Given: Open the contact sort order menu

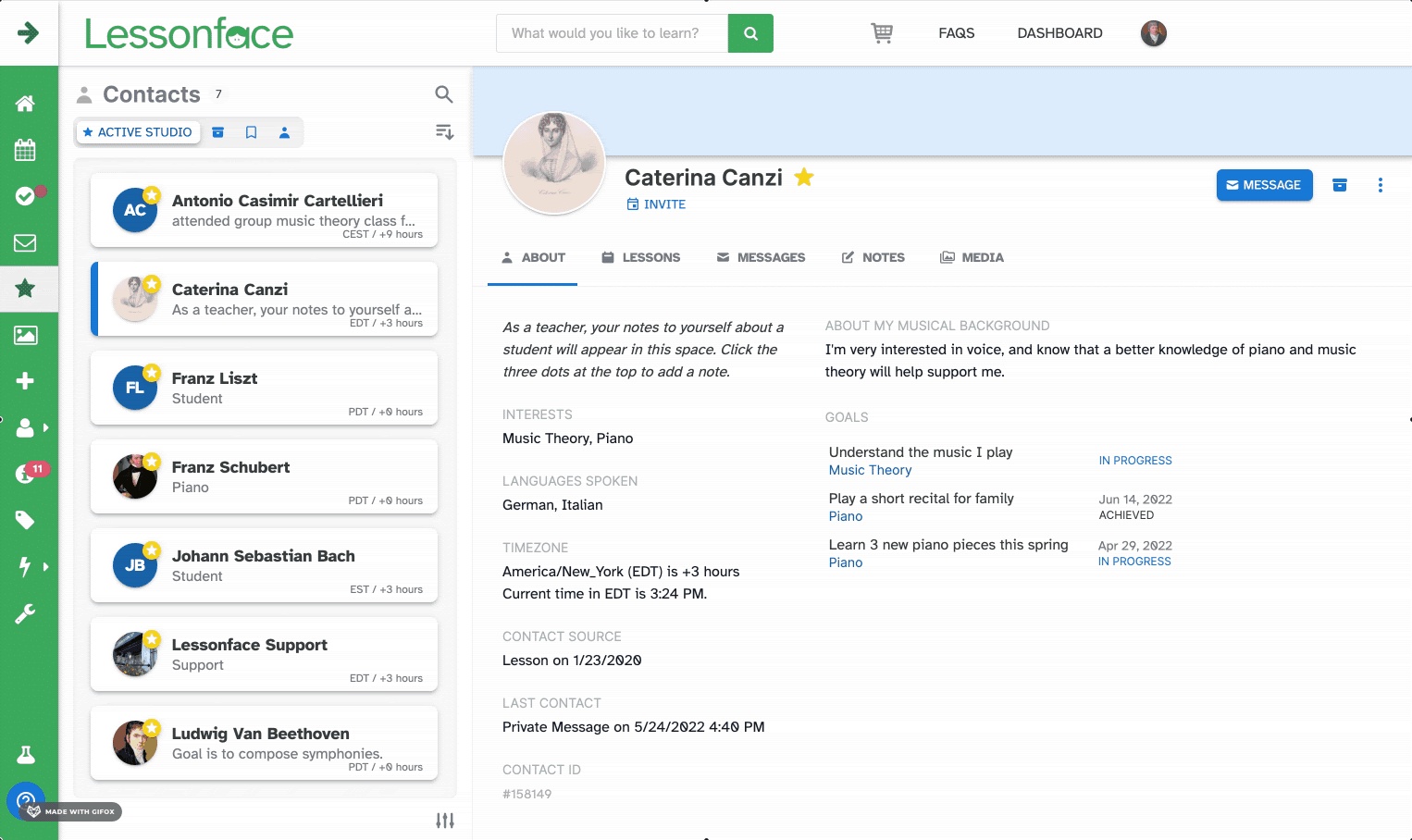Looking at the screenshot, I should (x=444, y=132).
